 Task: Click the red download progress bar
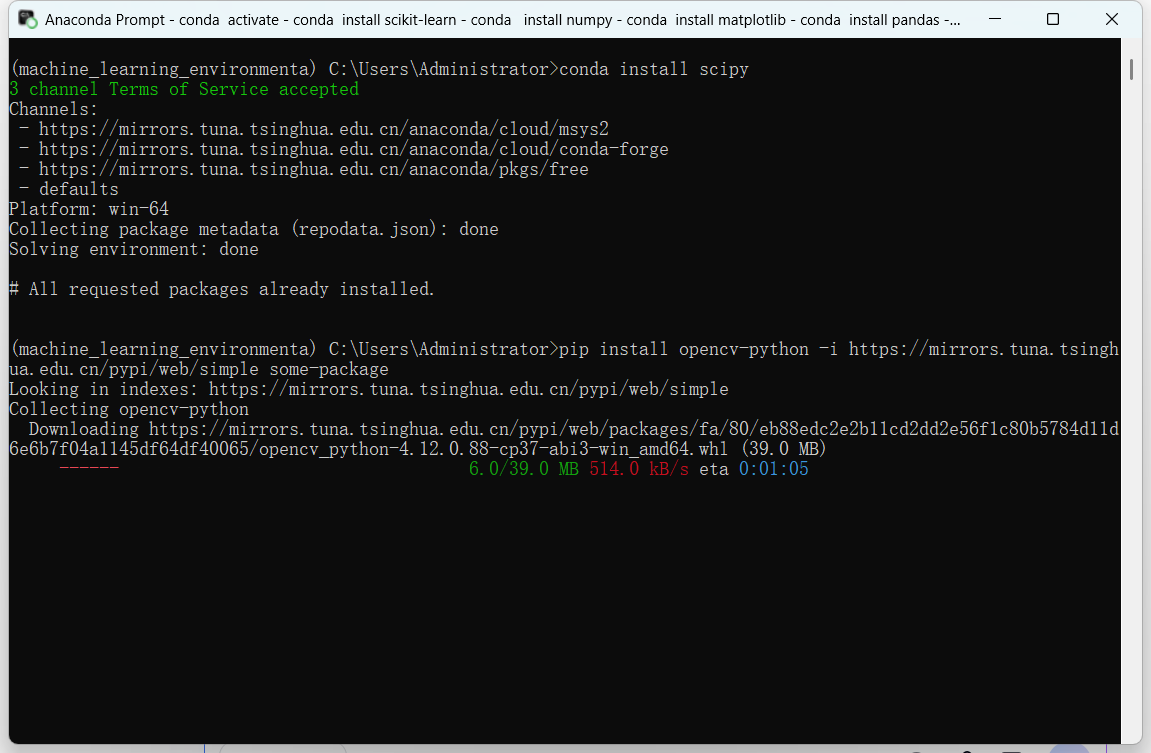(89, 468)
